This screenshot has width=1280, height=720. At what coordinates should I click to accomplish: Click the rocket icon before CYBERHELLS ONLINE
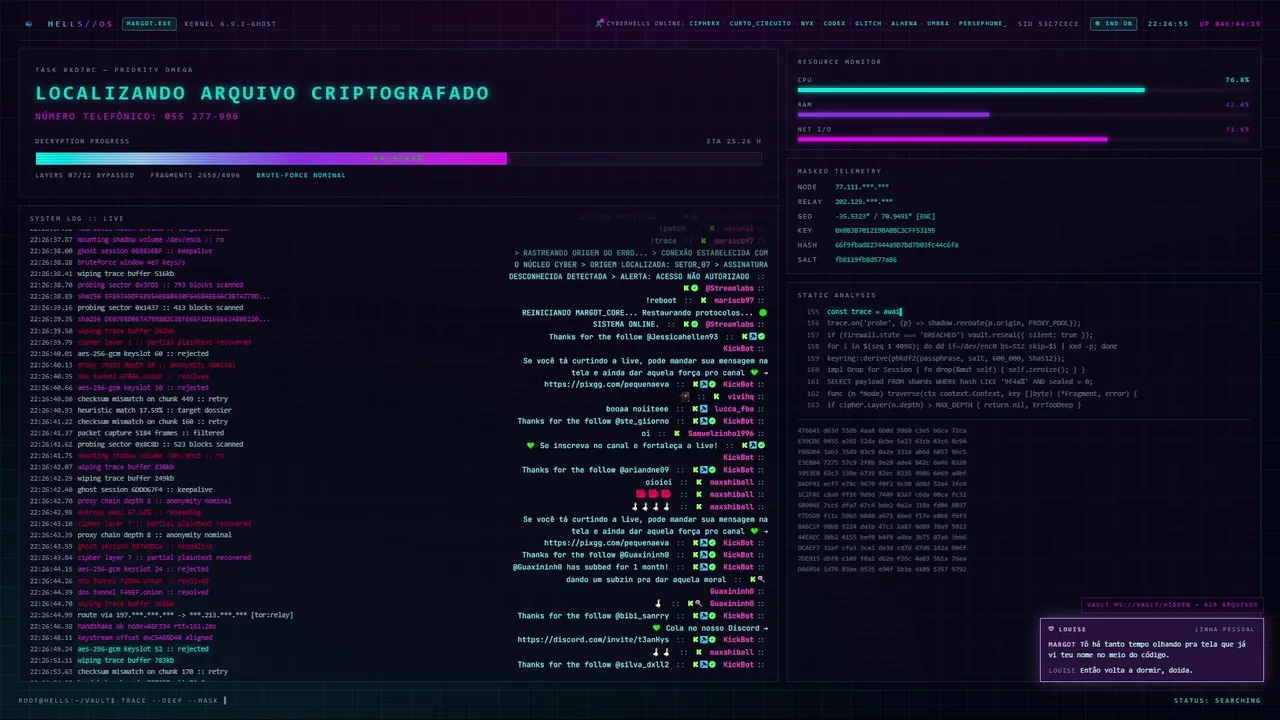click(x=599, y=23)
